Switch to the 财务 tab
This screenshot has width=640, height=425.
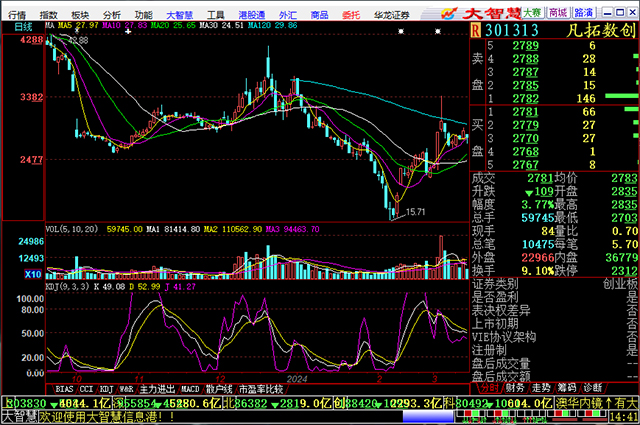[515, 387]
